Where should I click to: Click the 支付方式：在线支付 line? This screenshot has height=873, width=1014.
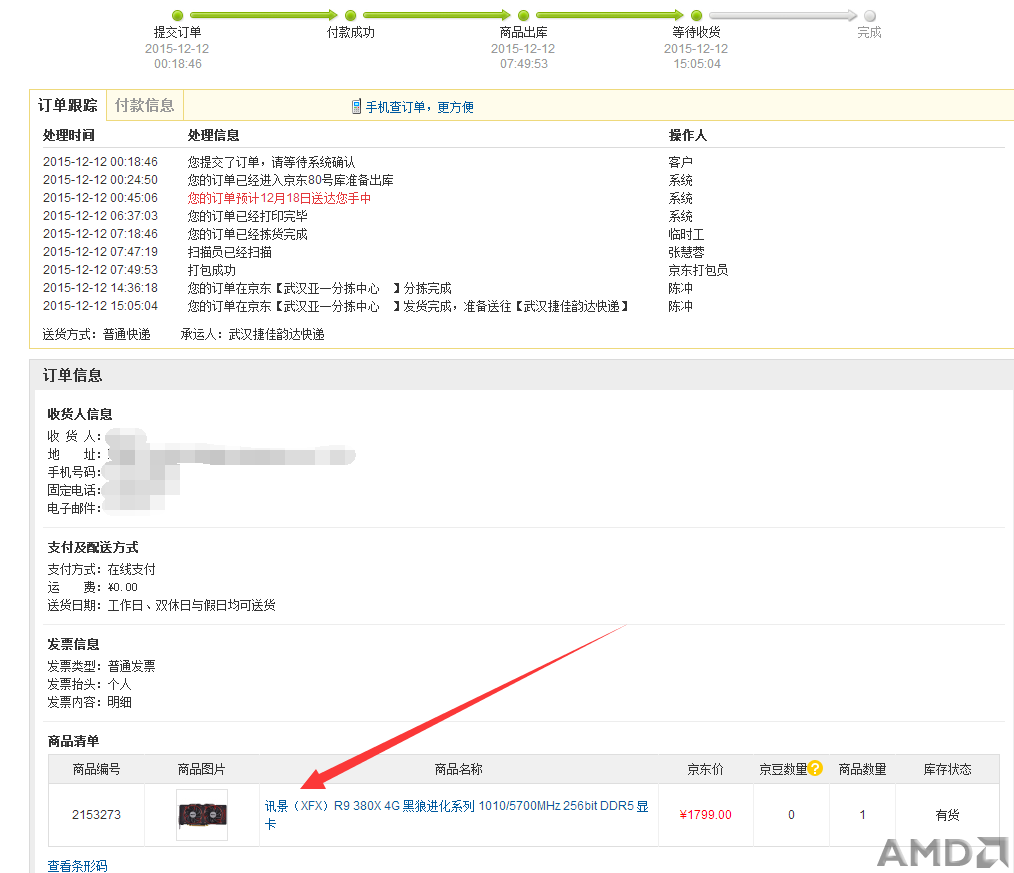(102, 570)
